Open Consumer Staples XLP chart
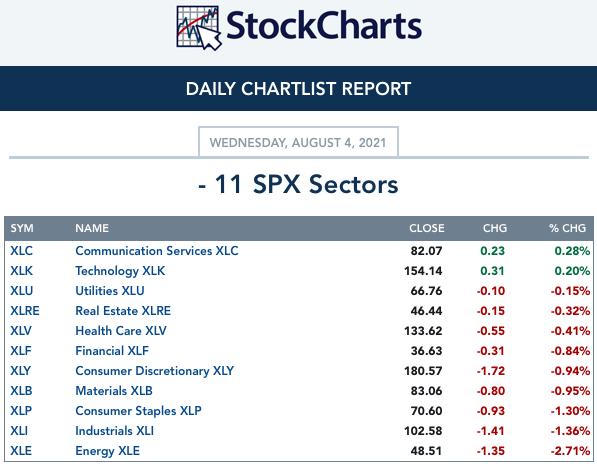Screen dimensions: 597x466 139,411
